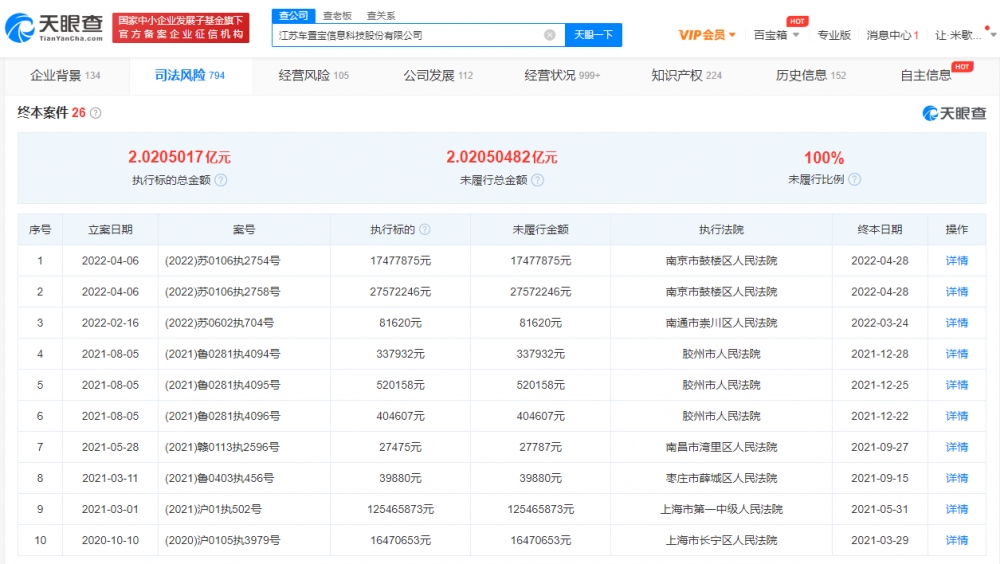Open the 自主信息 tab

pyautogui.click(x=926, y=75)
